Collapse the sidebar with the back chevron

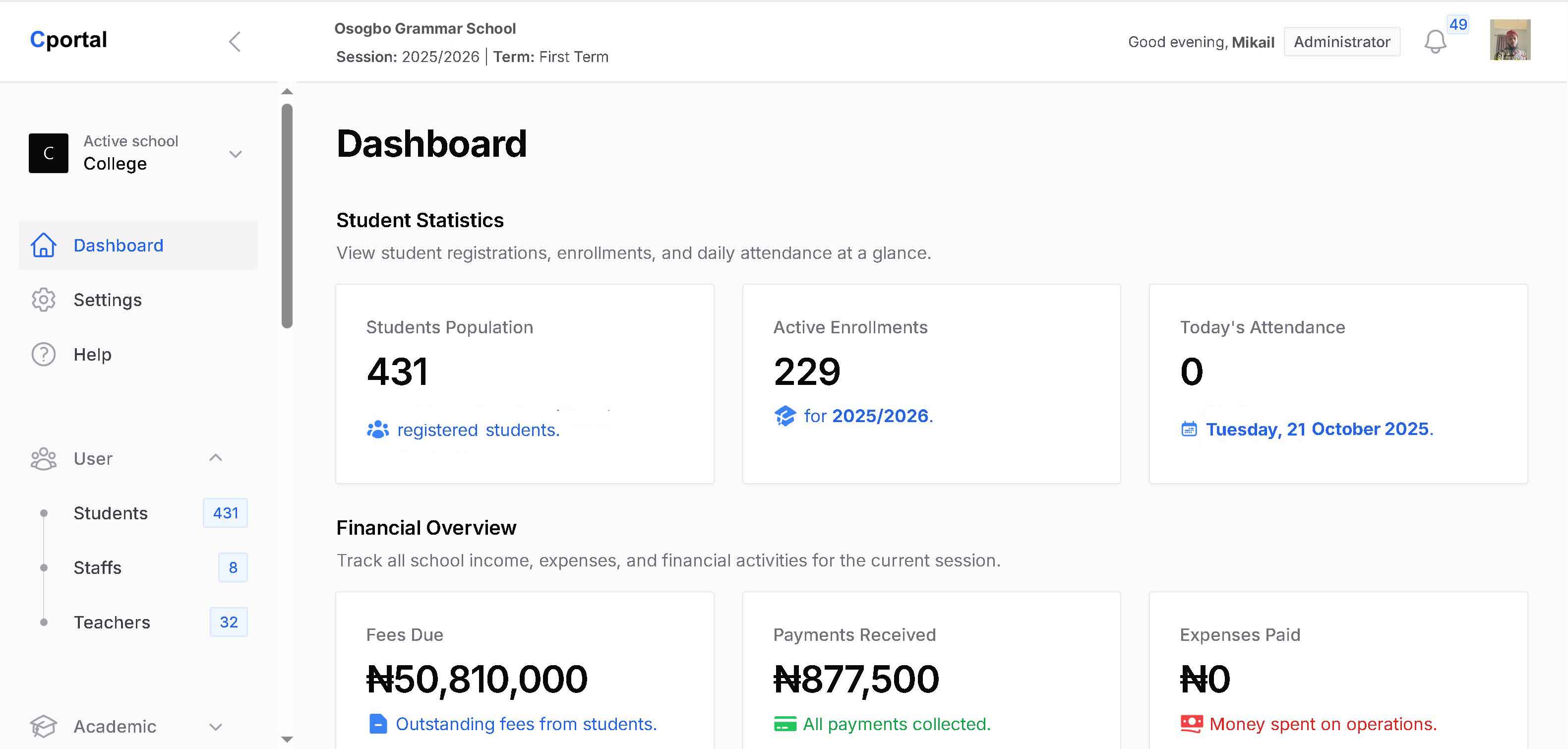pos(235,41)
